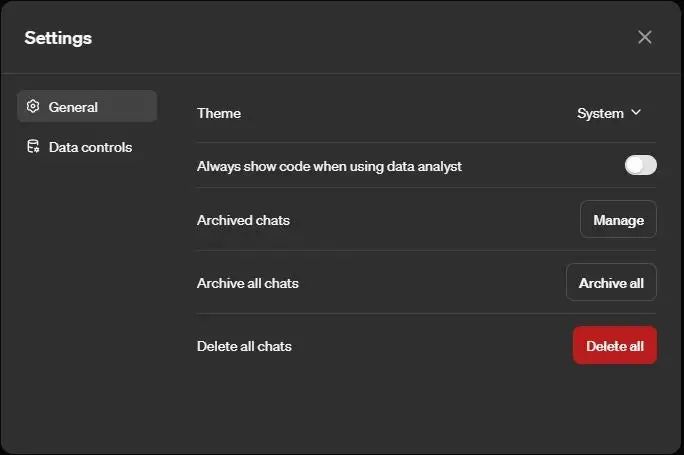684x455 pixels.
Task: Click the Archived chats label
Action: tap(243, 220)
